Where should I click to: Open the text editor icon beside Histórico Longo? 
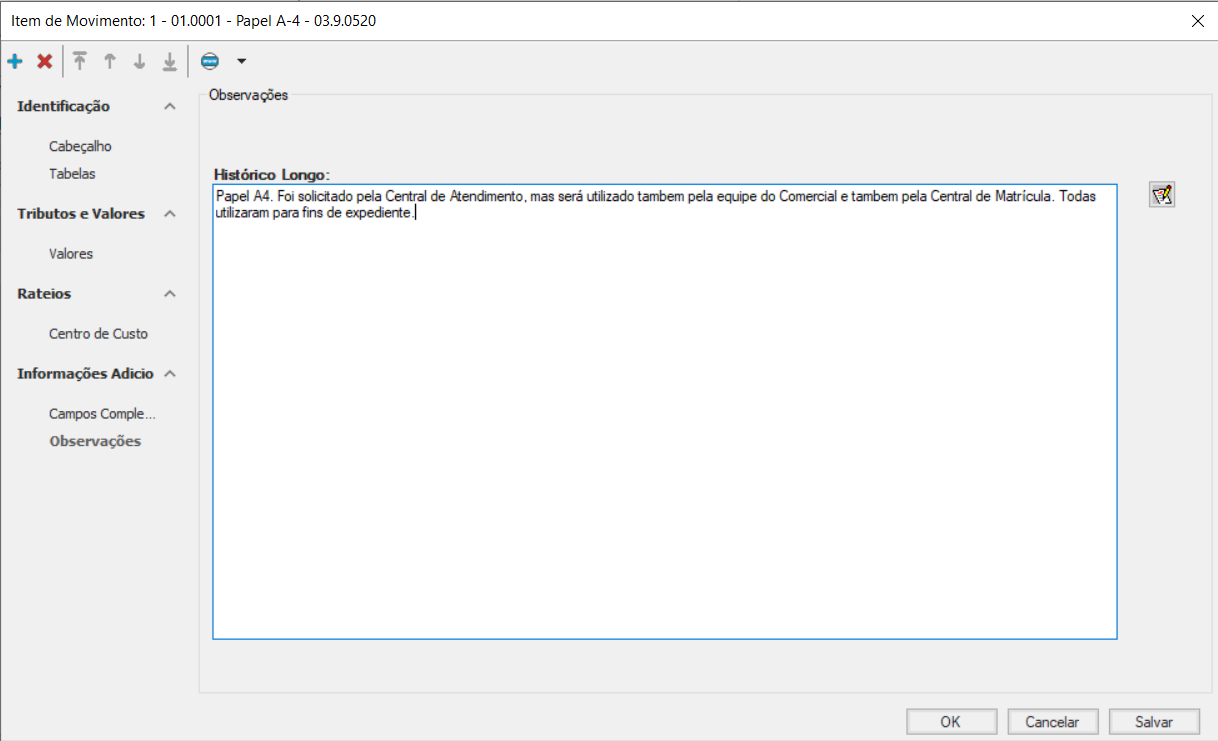[x=1162, y=195]
